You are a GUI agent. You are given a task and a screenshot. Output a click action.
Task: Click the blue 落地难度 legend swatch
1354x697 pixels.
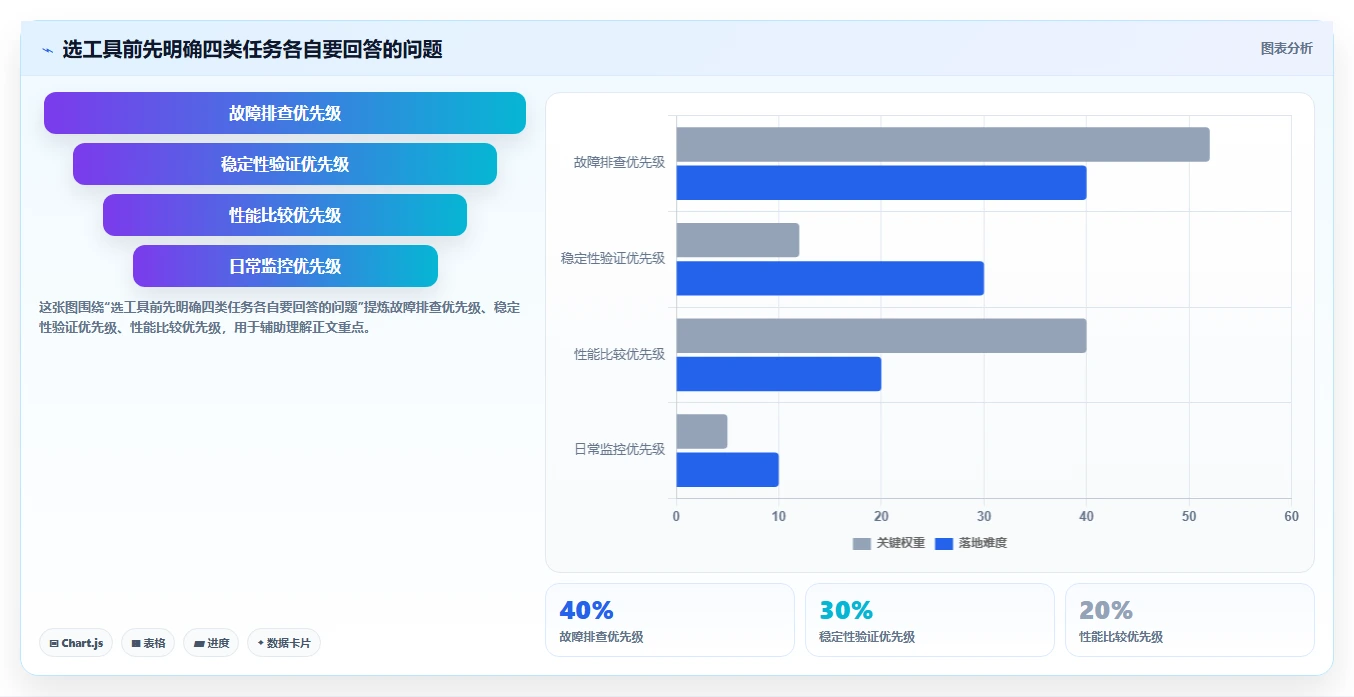pos(944,543)
